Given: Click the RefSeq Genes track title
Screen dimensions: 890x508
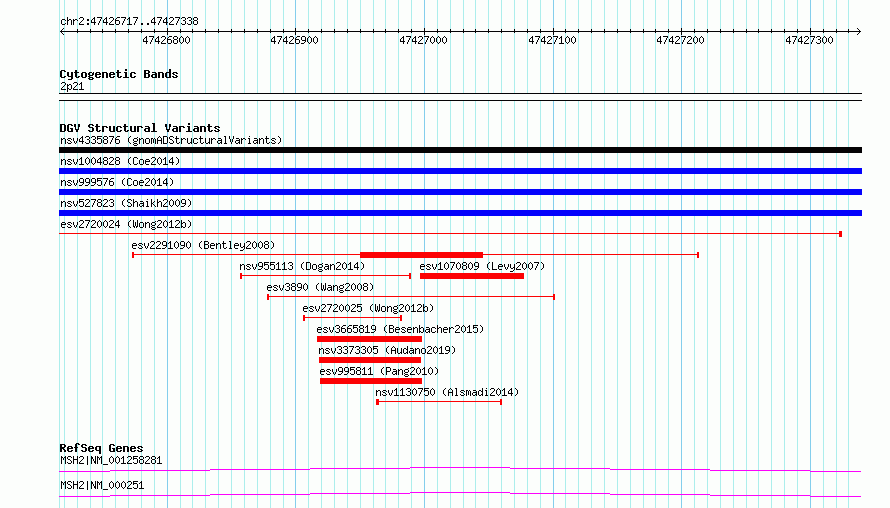Looking at the screenshot, I should tap(101, 448).
